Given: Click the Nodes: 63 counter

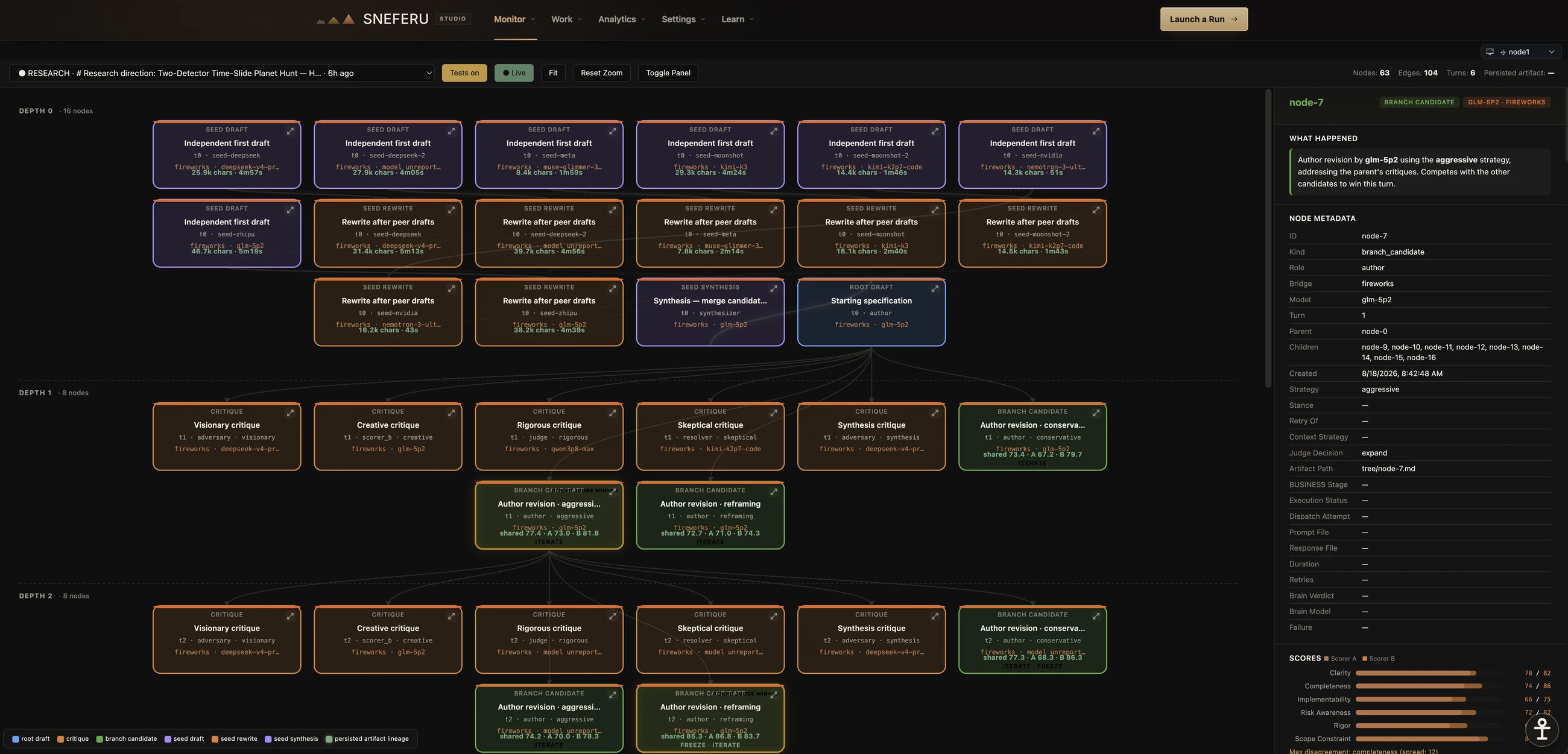Looking at the screenshot, I should pyautogui.click(x=1371, y=73).
